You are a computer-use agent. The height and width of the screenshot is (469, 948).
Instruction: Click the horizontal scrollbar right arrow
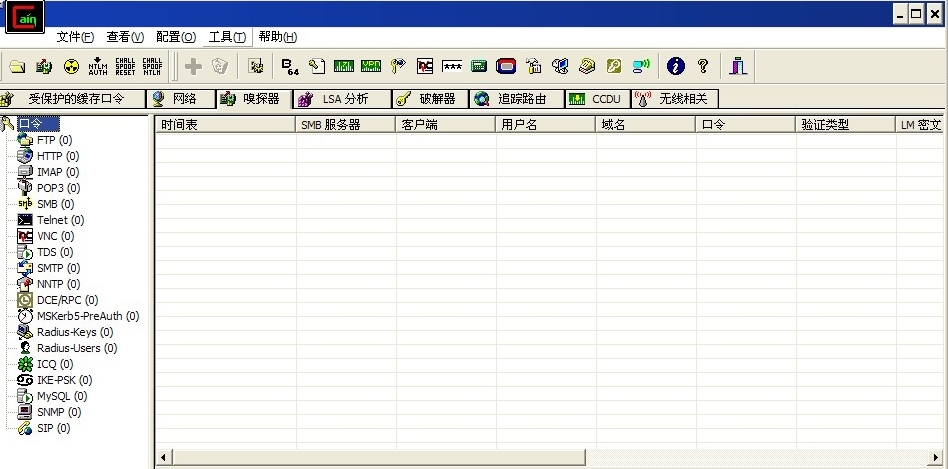(x=936, y=456)
